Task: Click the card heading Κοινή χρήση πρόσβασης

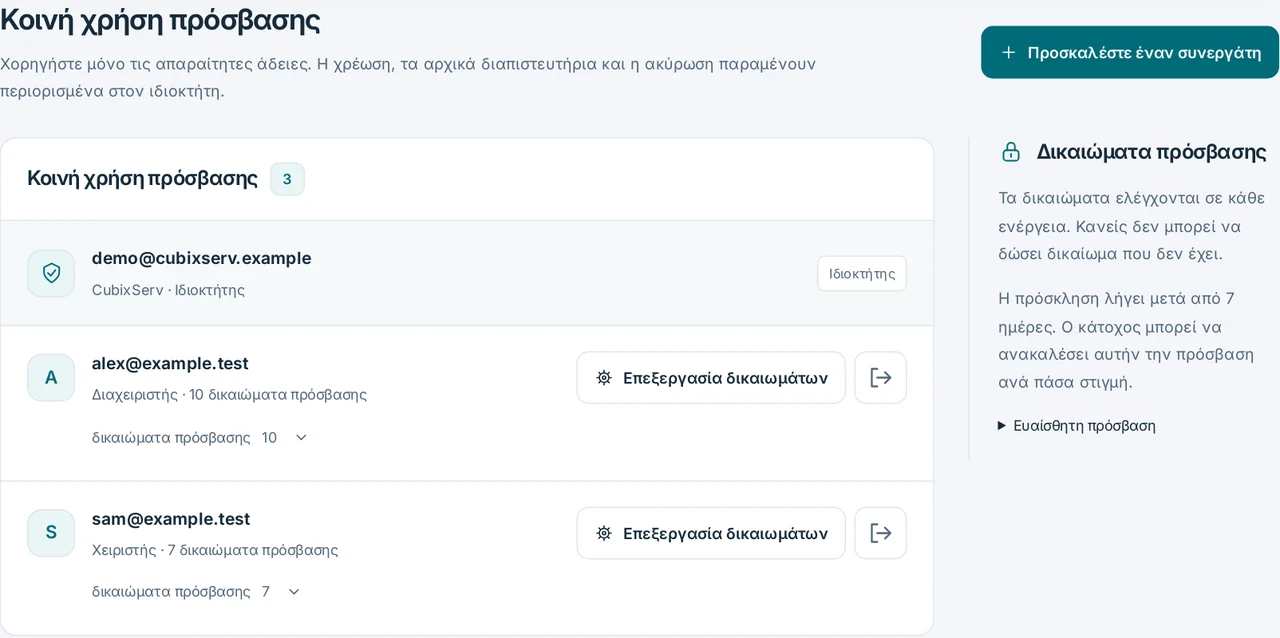Action: click(142, 179)
